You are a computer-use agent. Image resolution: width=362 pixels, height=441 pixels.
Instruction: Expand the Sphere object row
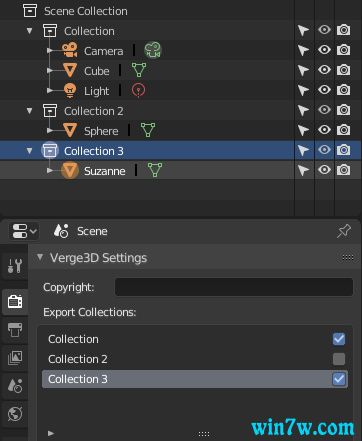coord(50,130)
